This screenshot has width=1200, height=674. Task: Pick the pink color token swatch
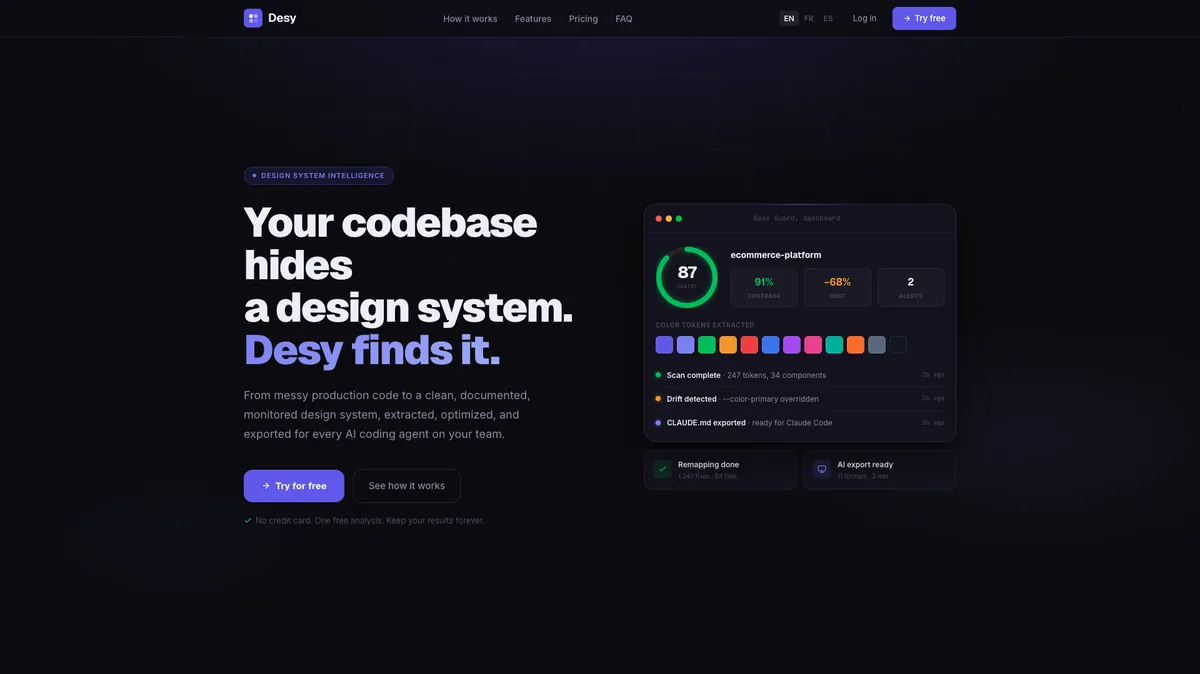pos(813,345)
